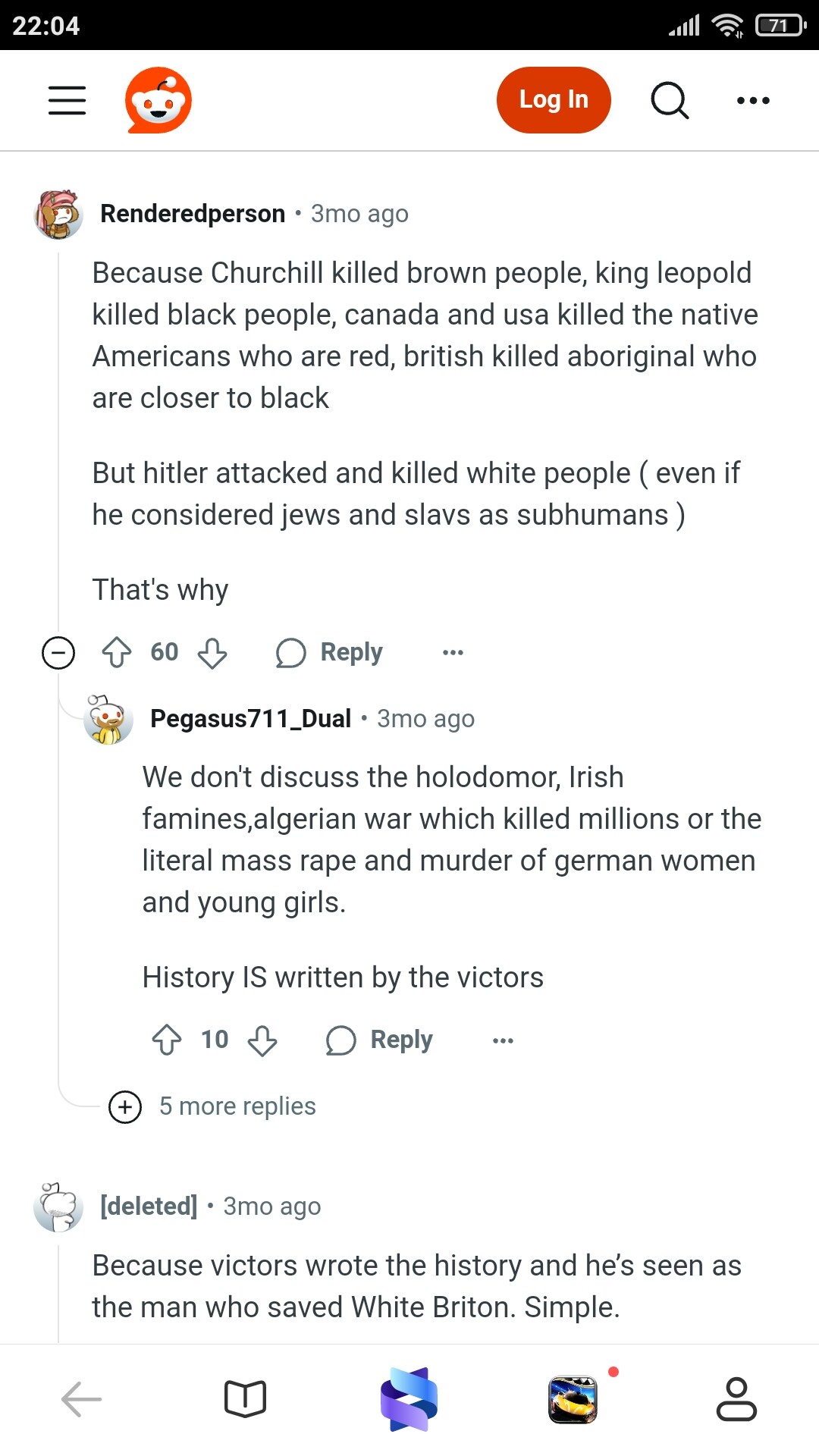819x1456 pixels.
Task: Open the hamburger navigation menu
Action: pos(67,100)
